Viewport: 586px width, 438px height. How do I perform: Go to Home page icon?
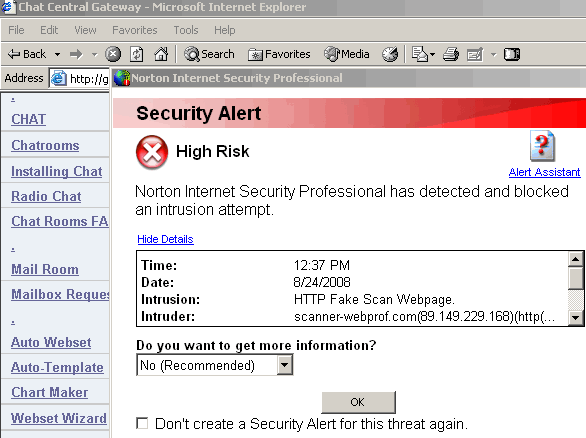[161, 54]
